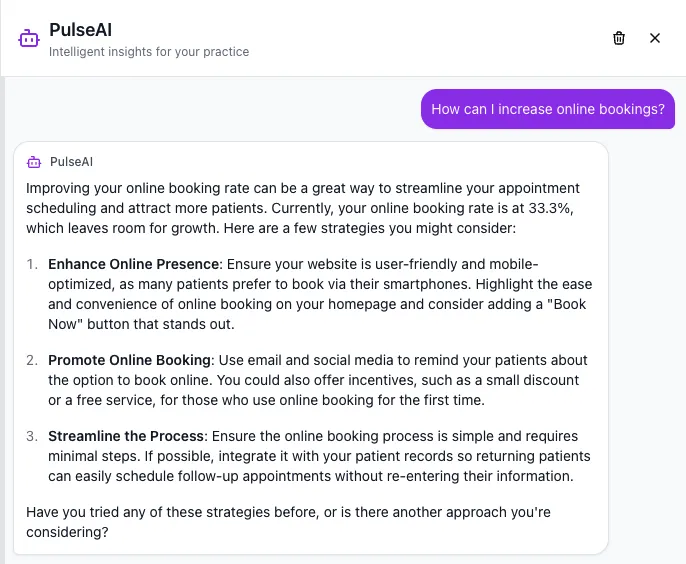686x564 pixels.
Task: Click the PulseAI robot logo in header
Action: click(x=29, y=38)
